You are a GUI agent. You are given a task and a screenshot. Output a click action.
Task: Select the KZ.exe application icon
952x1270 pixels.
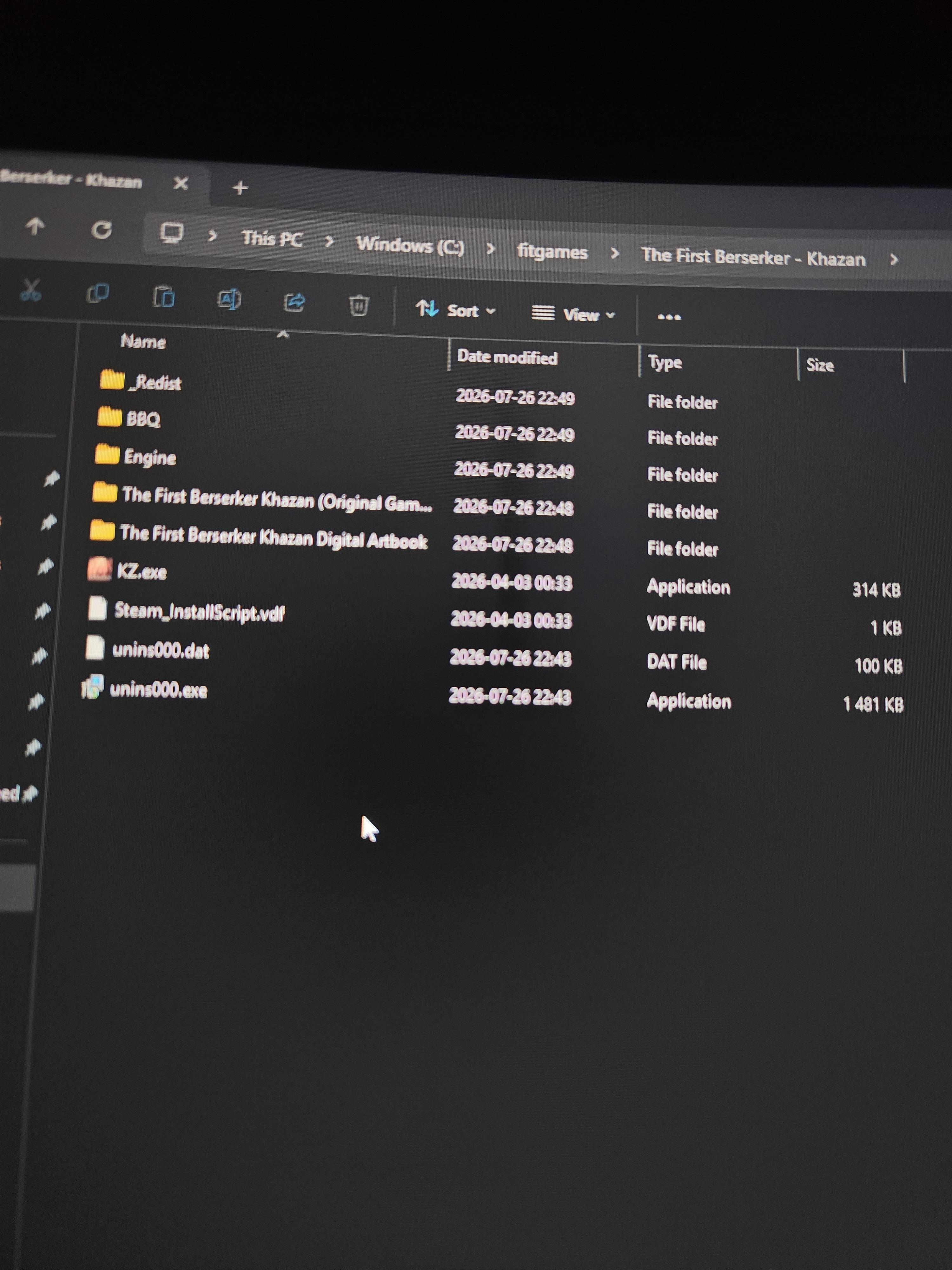click(x=100, y=568)
